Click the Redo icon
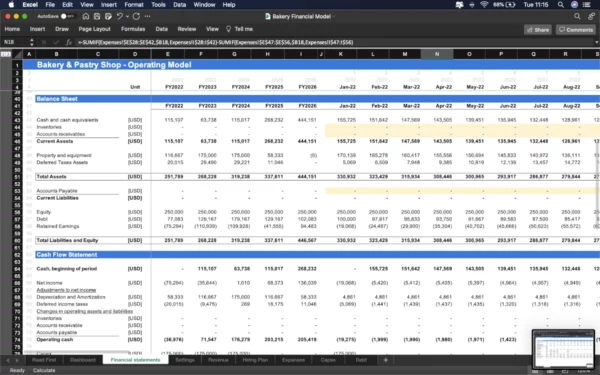 pyautogui.click(x=136, y=16)
